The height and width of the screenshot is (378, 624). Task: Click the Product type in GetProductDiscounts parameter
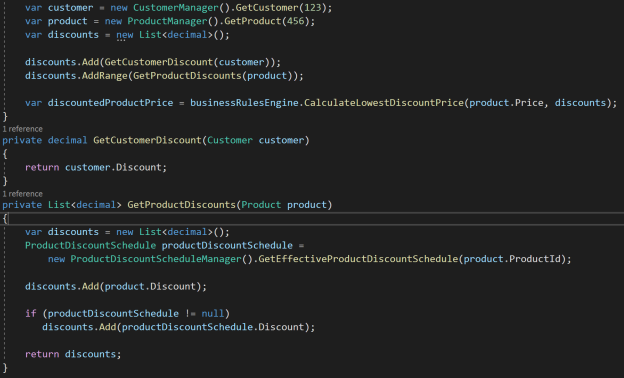pyautogui.click(x=261, y=205)
